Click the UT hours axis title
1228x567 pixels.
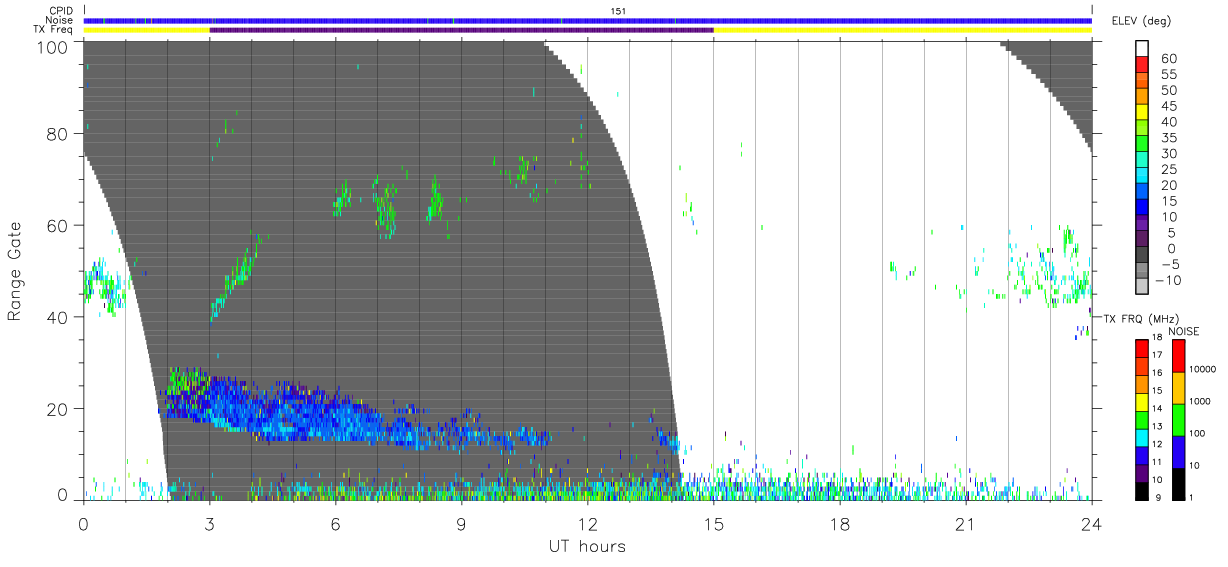coord(586,546)
